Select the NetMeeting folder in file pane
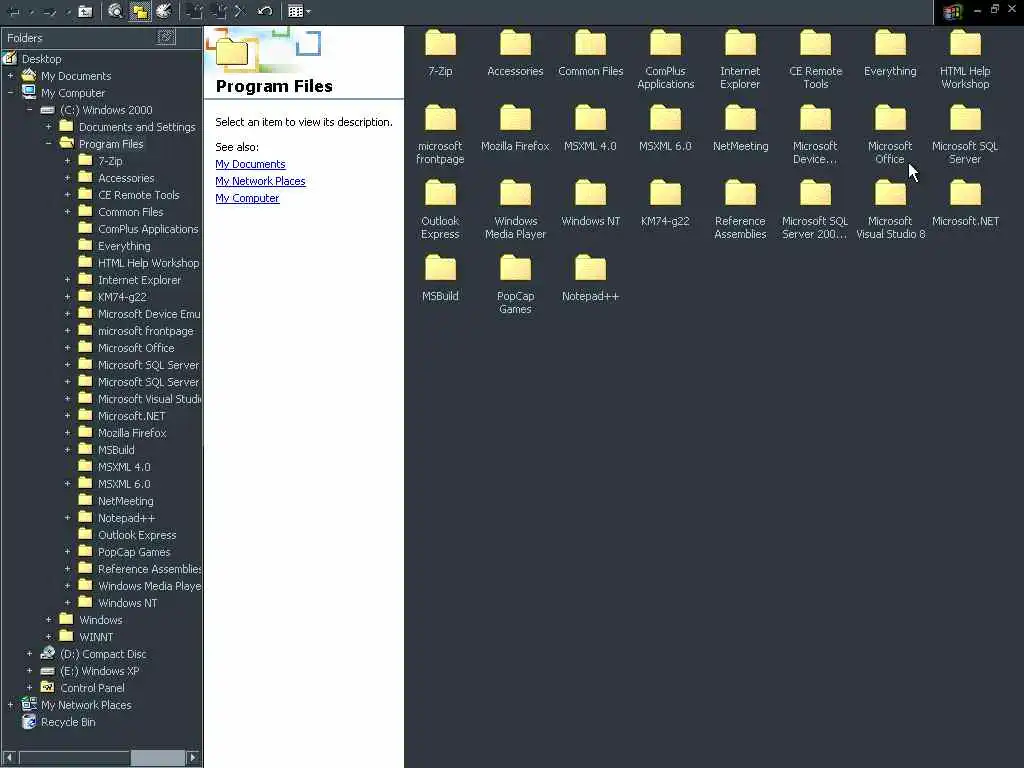1024x768 pixels. pos(741,128)
